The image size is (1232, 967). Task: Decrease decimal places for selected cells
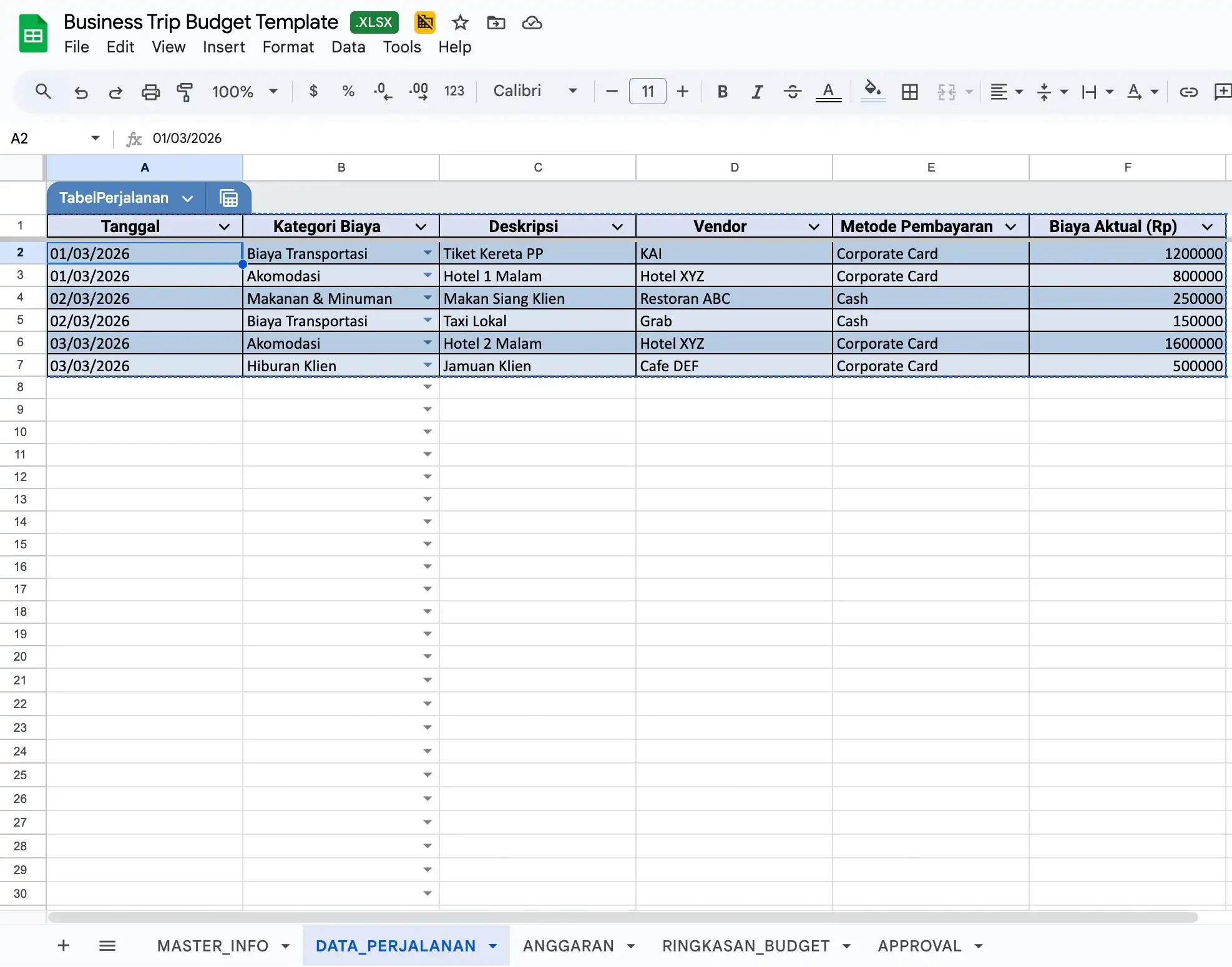point(381,91)
